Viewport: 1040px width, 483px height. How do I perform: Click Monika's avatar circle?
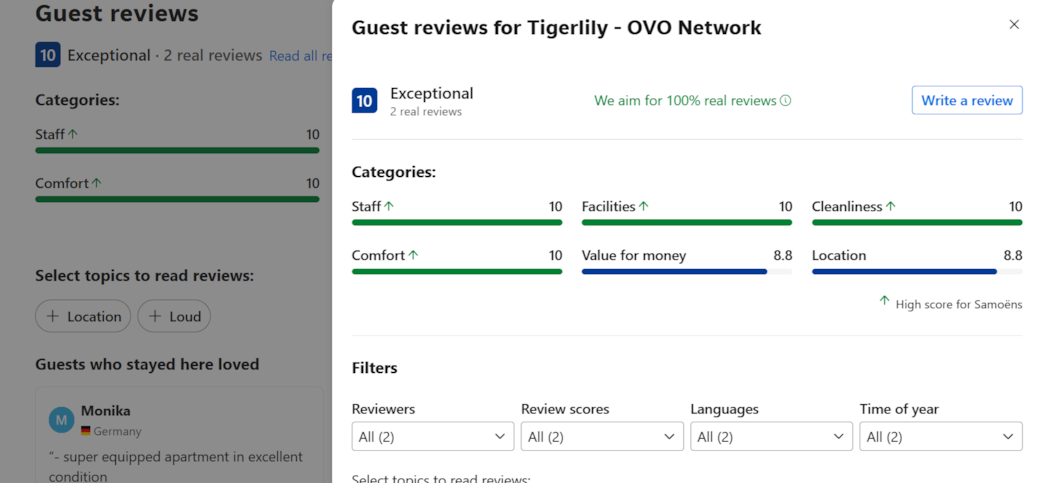coord(61,420)
